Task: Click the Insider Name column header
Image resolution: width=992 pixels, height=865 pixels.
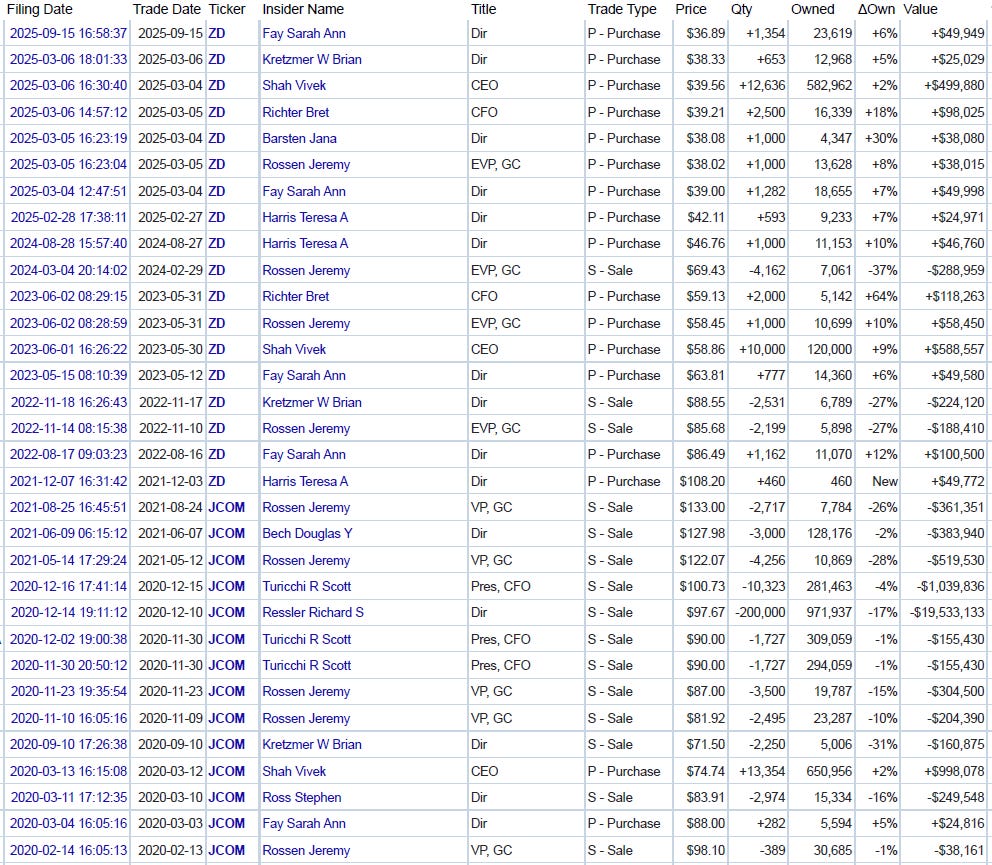Action: point(303,9)
